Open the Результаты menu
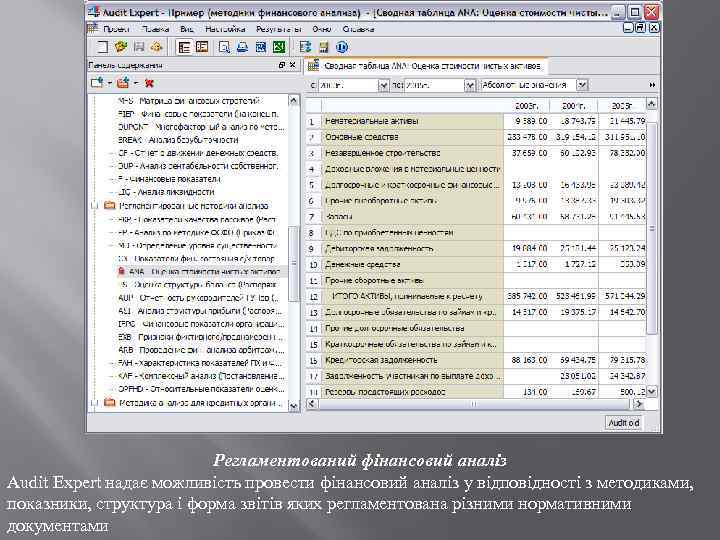The image size is (720, 540). (x=279, y=29)
